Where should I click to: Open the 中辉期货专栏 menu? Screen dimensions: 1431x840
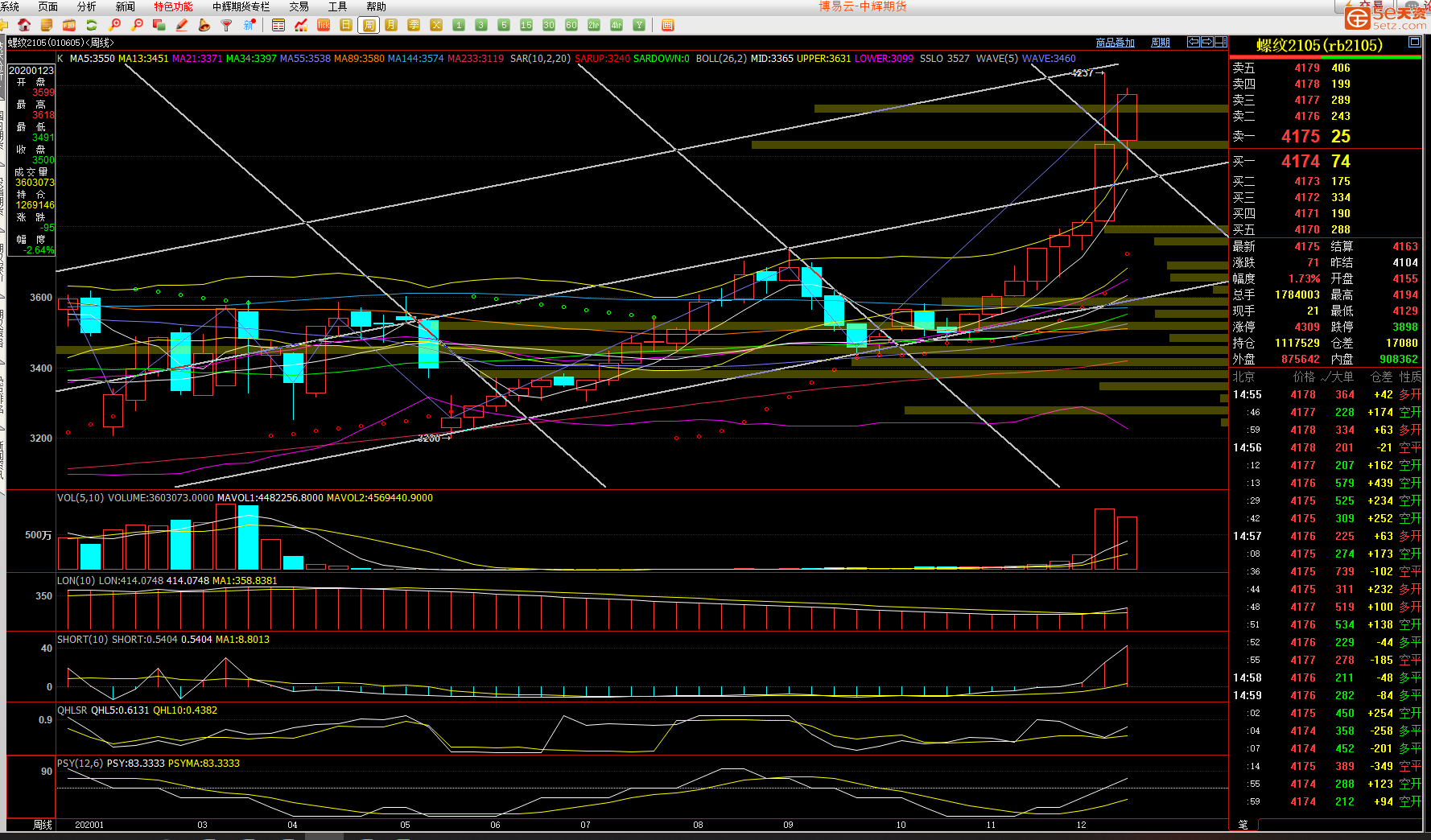[241, 6]
